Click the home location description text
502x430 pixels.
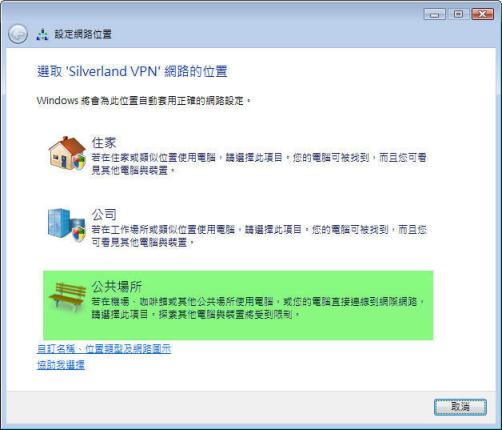pos(259,164)
